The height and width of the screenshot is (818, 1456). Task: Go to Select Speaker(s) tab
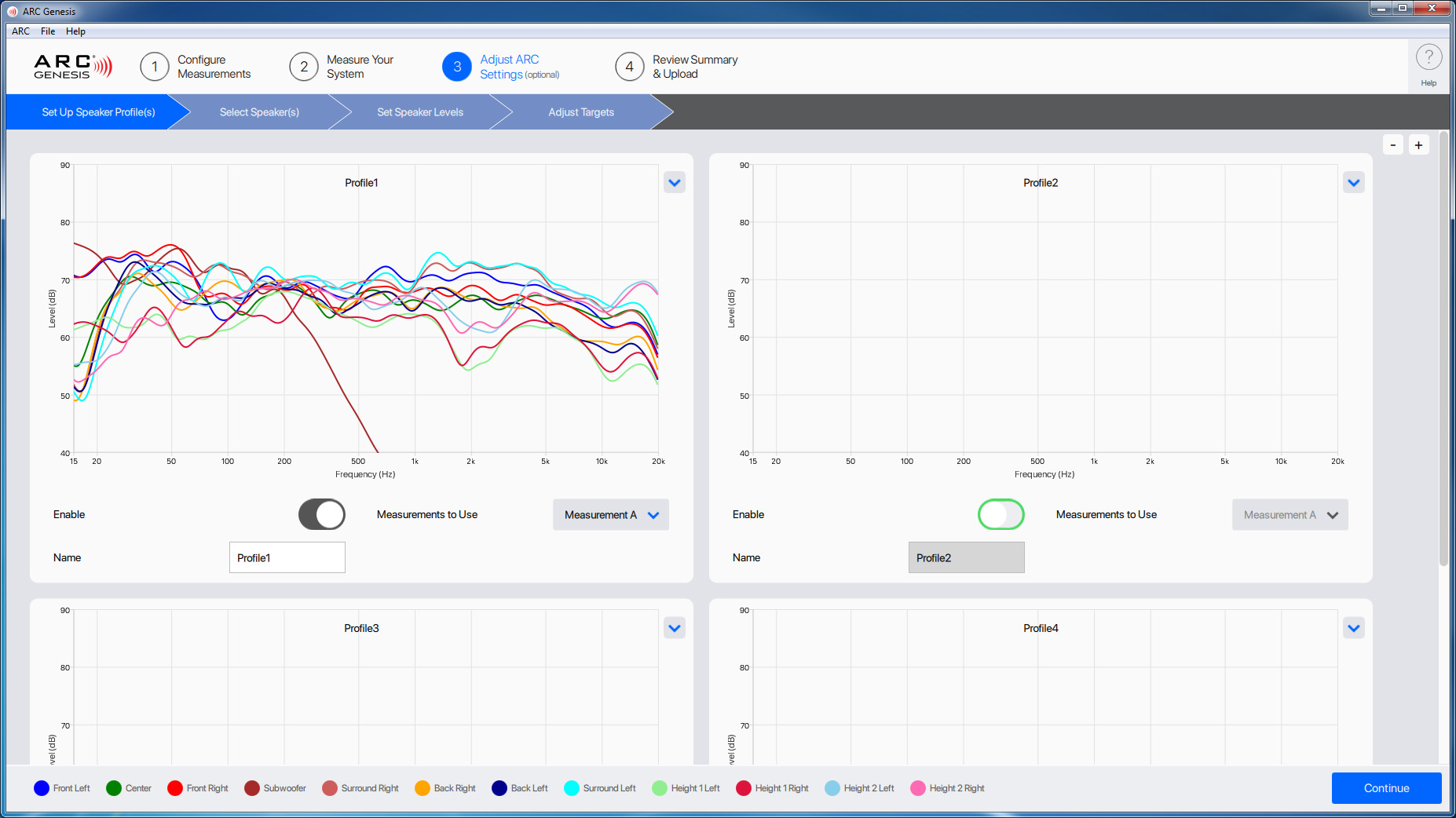(259, 112)
